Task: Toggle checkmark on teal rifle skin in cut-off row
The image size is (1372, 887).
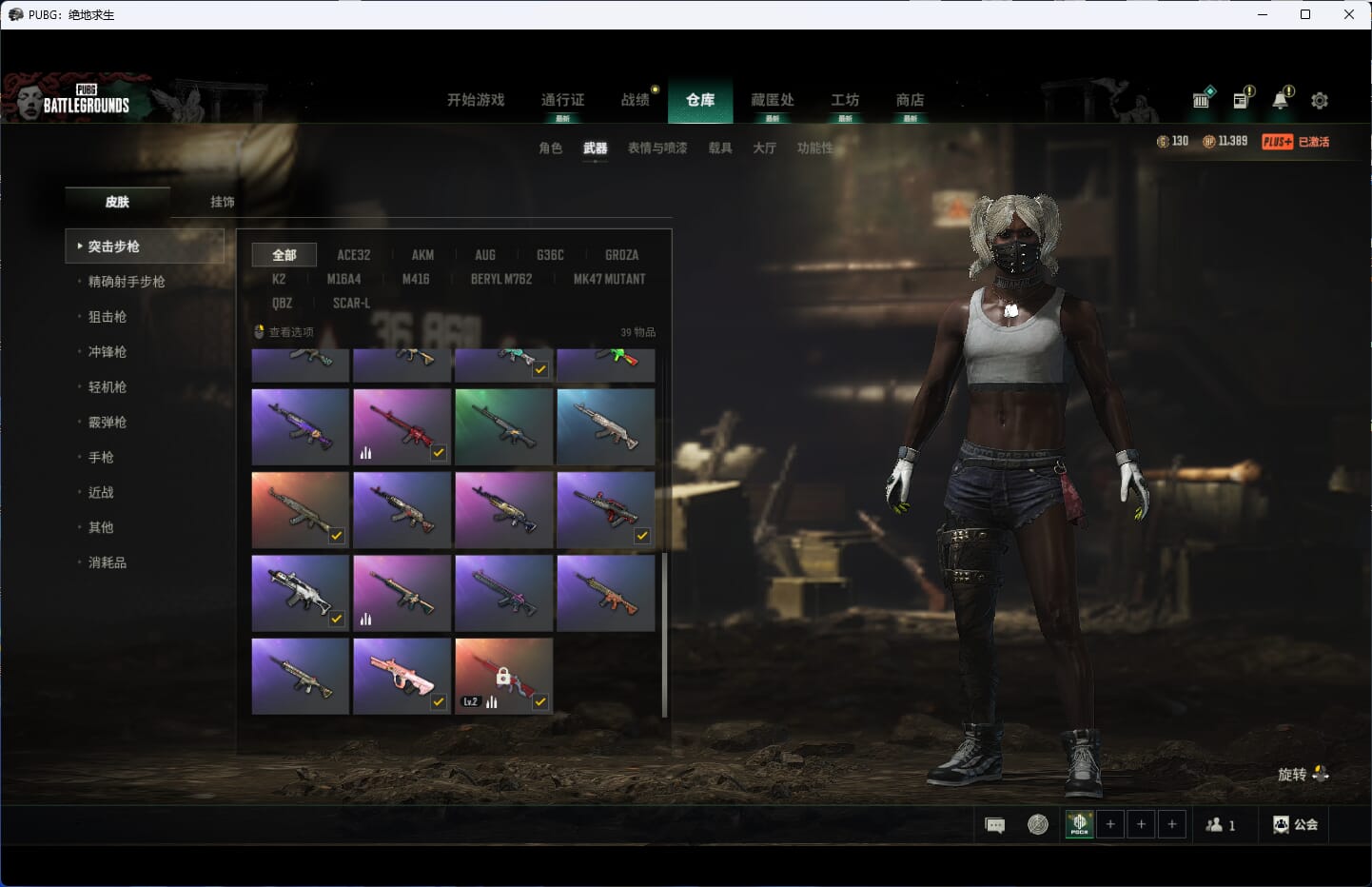Action: pos(540,369)
